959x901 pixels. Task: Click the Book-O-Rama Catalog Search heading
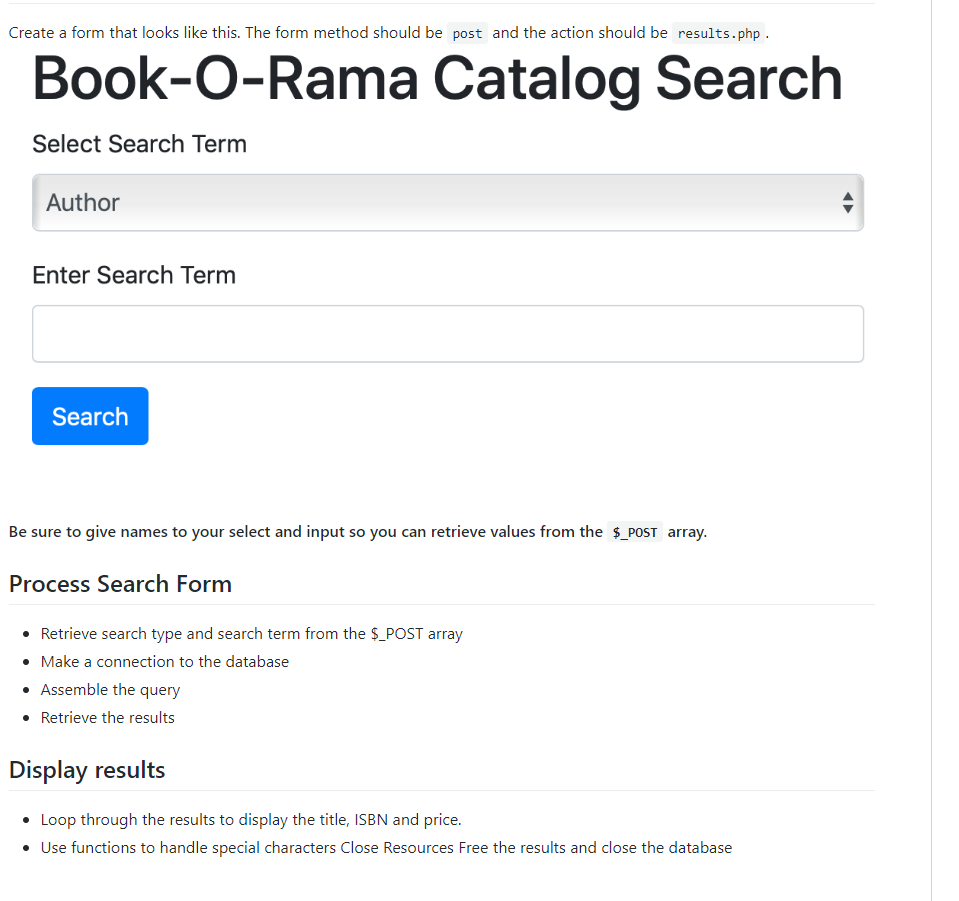[437, 79]
